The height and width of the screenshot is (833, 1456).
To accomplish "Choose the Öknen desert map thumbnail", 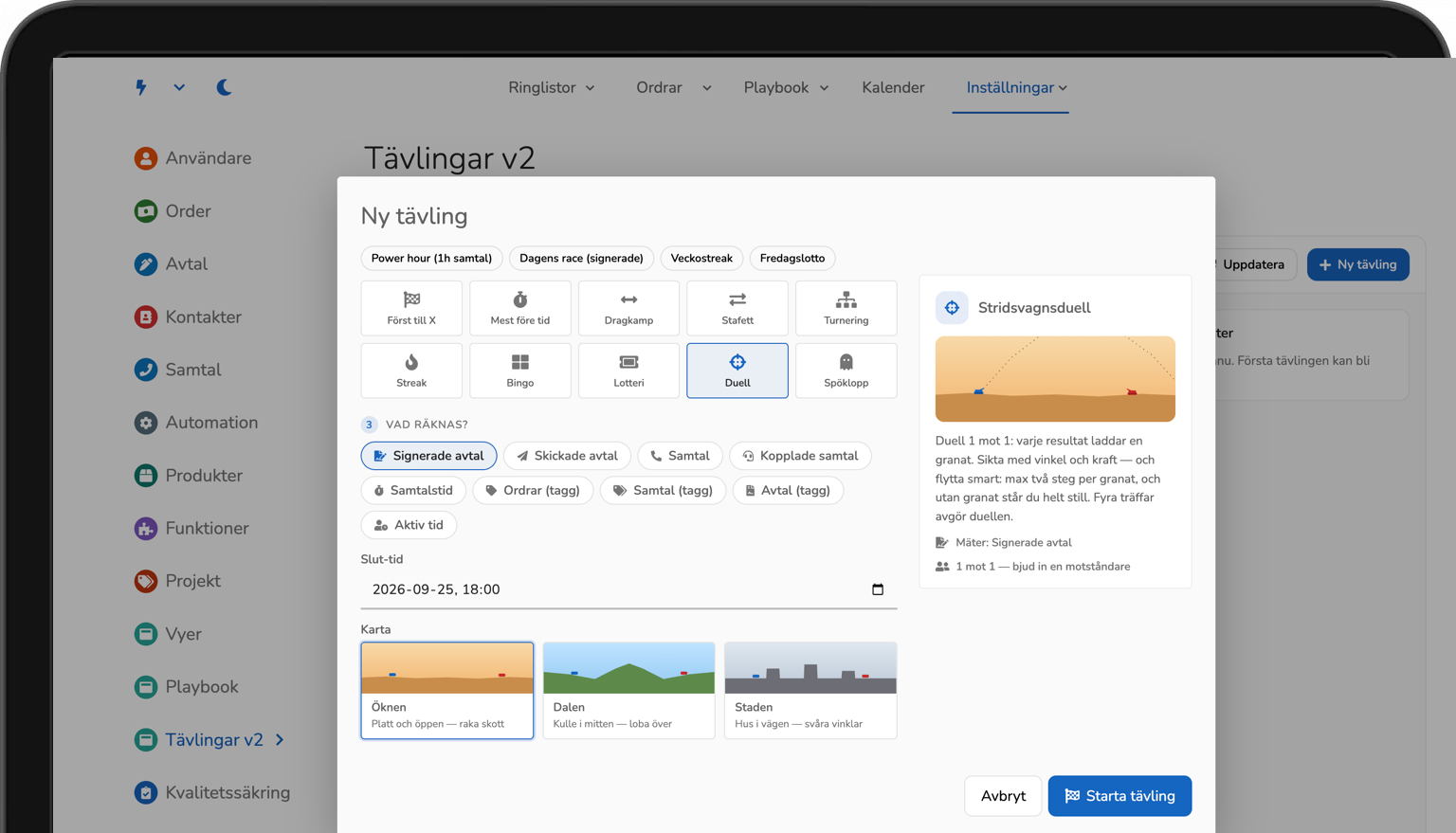I will pos(447,690).
